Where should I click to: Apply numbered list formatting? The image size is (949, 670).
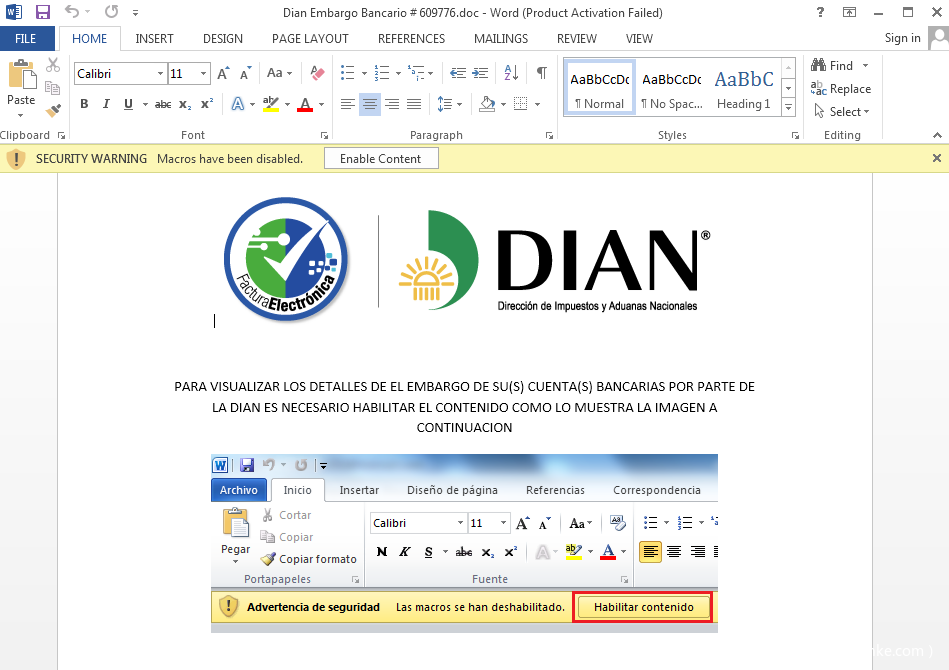(x=382, y=73)
